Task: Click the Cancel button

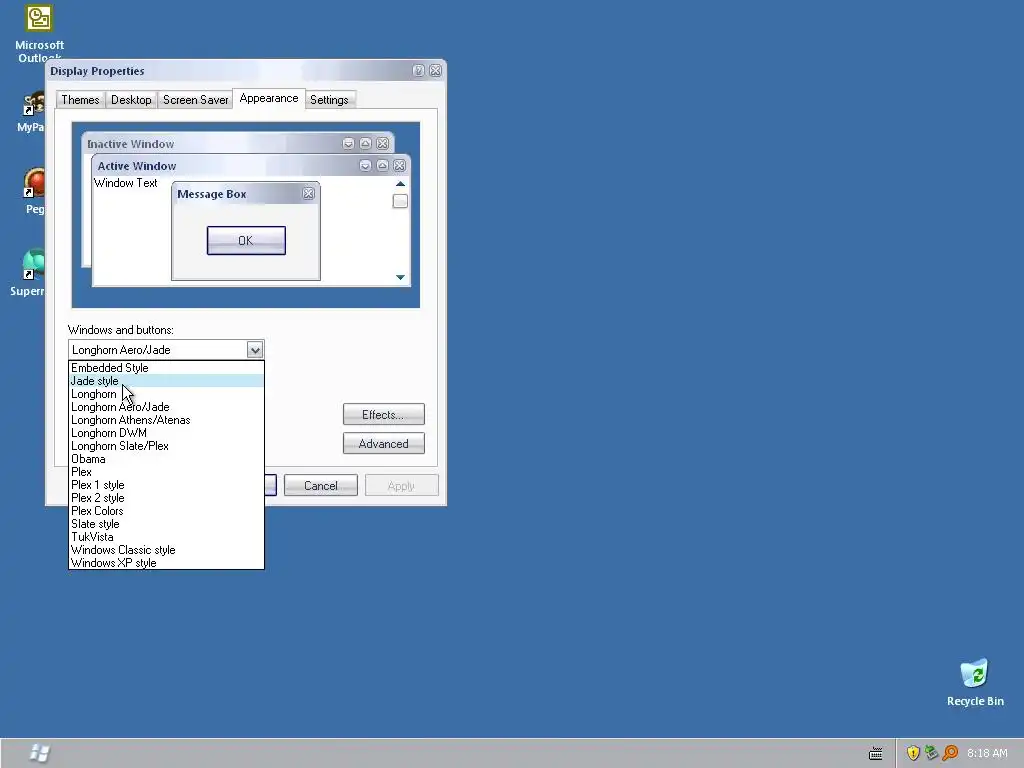Action: coord(321,486)
